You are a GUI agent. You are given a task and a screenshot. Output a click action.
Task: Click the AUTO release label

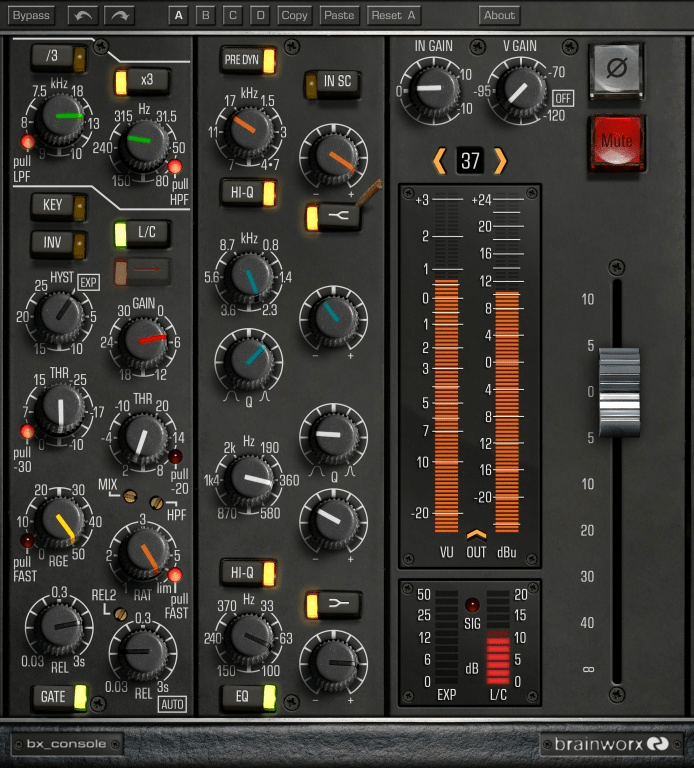coord(172,705)
